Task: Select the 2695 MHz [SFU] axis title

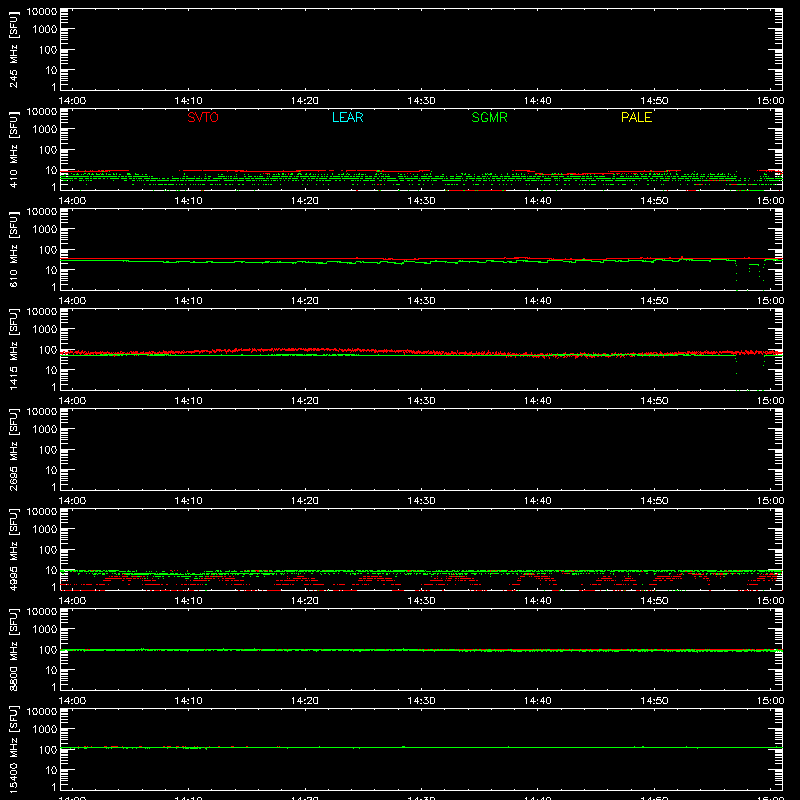Action: coord(13,449)
